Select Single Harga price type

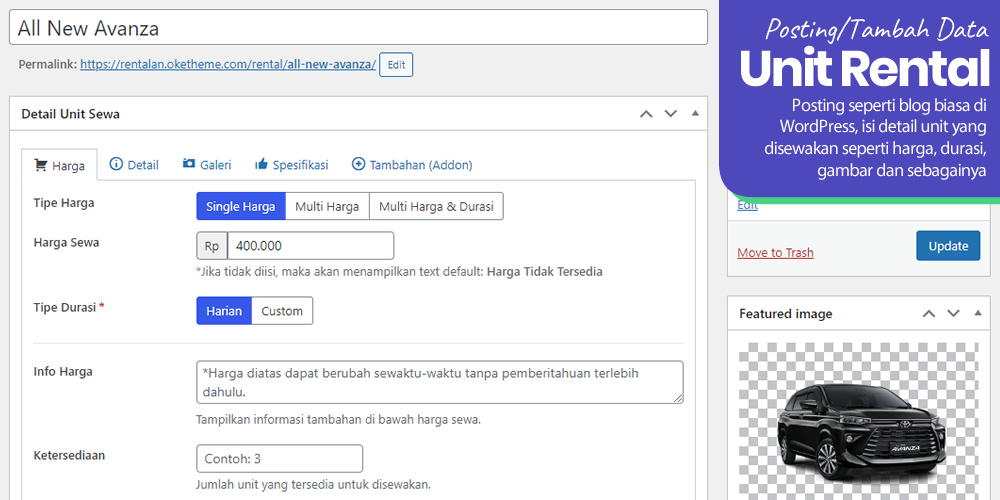(x=240, y=207)
